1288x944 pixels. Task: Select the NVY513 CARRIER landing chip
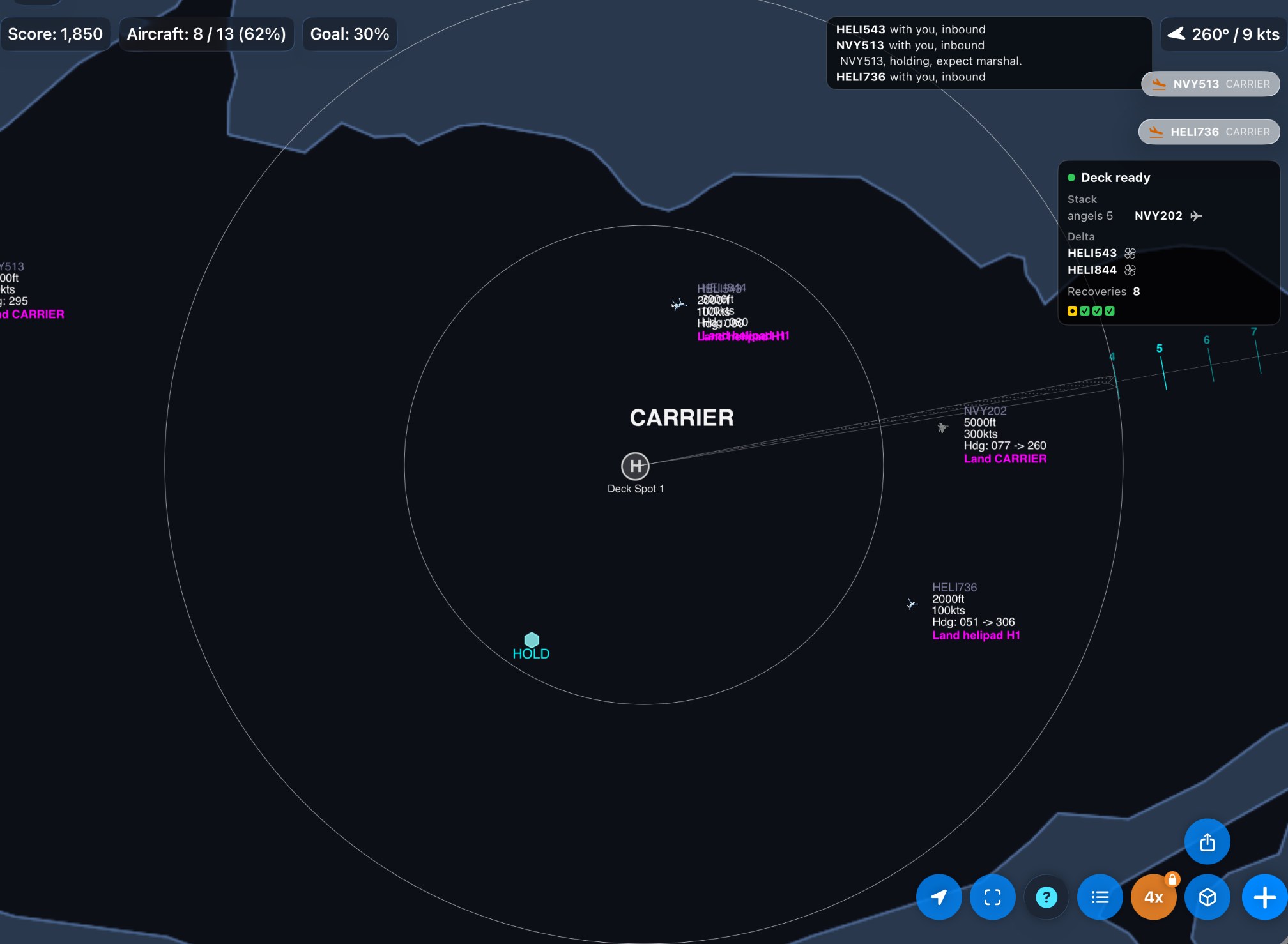1211,84
